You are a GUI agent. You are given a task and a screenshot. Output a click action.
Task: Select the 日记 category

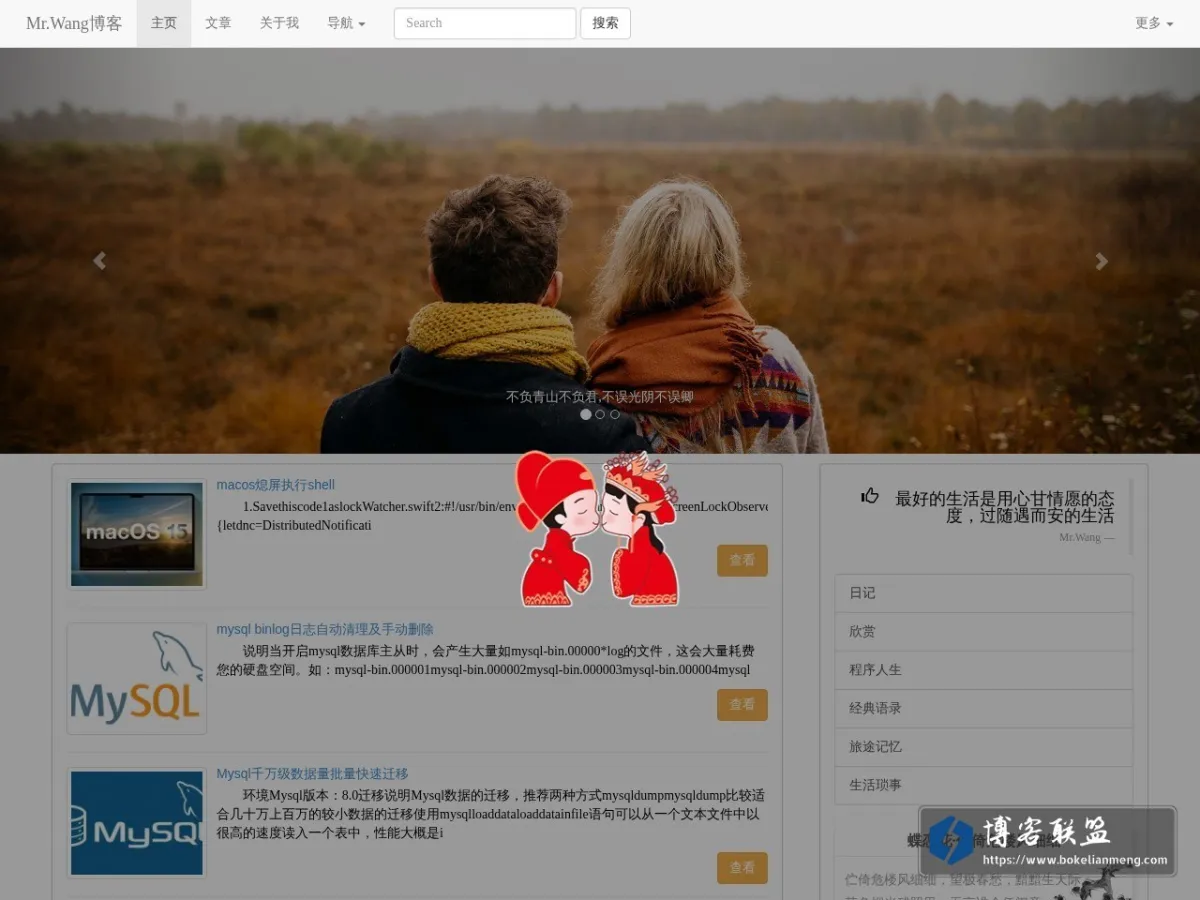(983, 593)
